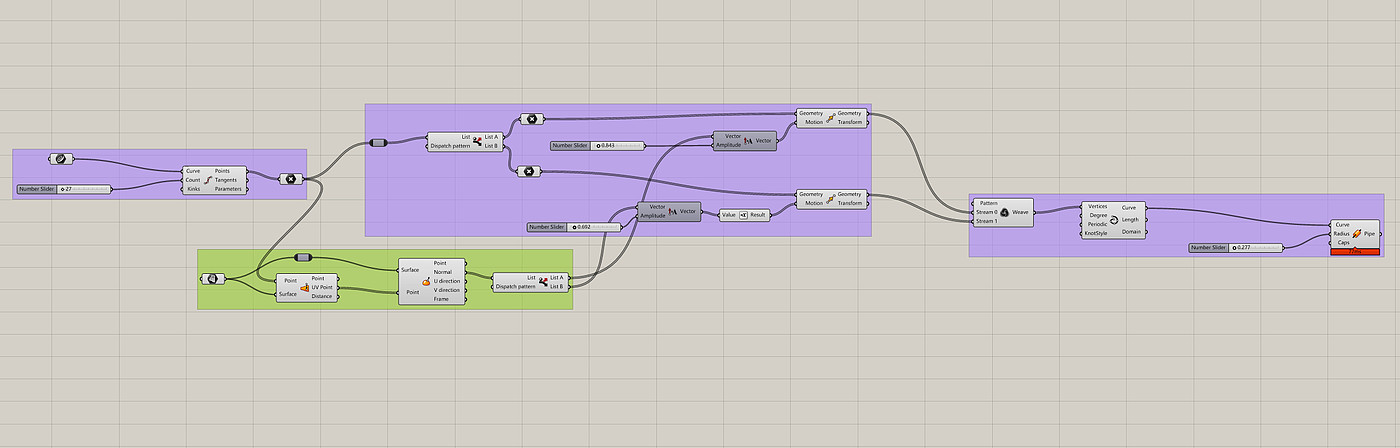Click the Parameters output of Divide Curve

(228, 189)
